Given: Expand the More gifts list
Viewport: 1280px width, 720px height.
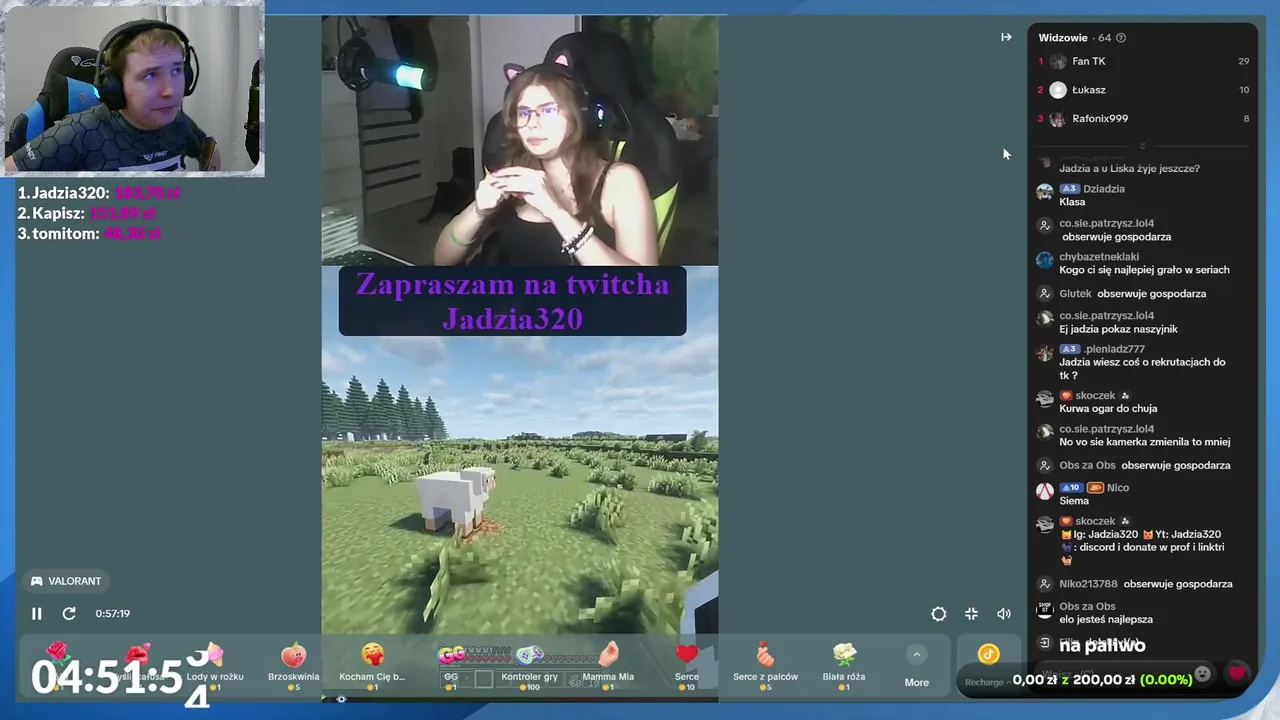Looking at the screenshot, I should point(916,667).
